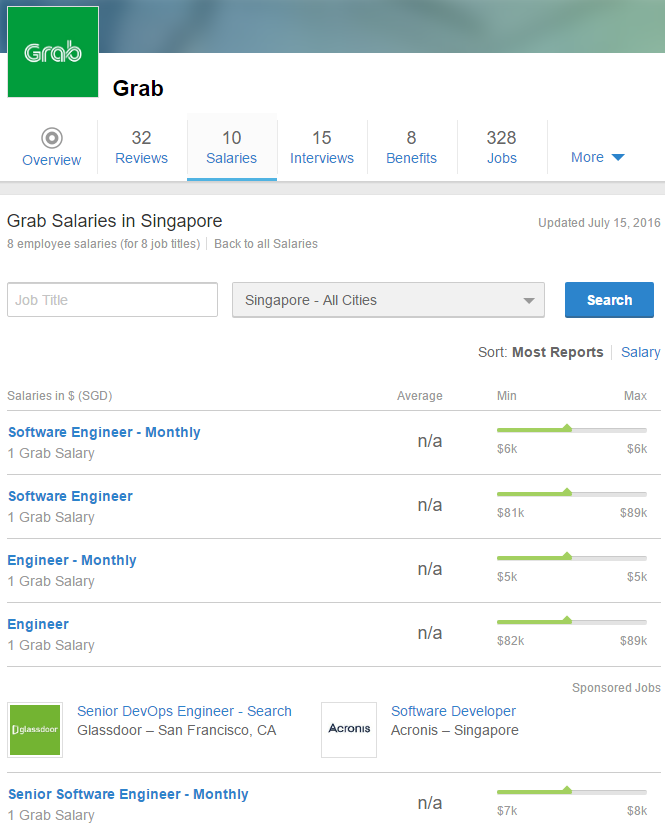Open the Overview tab with target icon
The height and width of the screenshot is (830, 665).
coord(52,147)
